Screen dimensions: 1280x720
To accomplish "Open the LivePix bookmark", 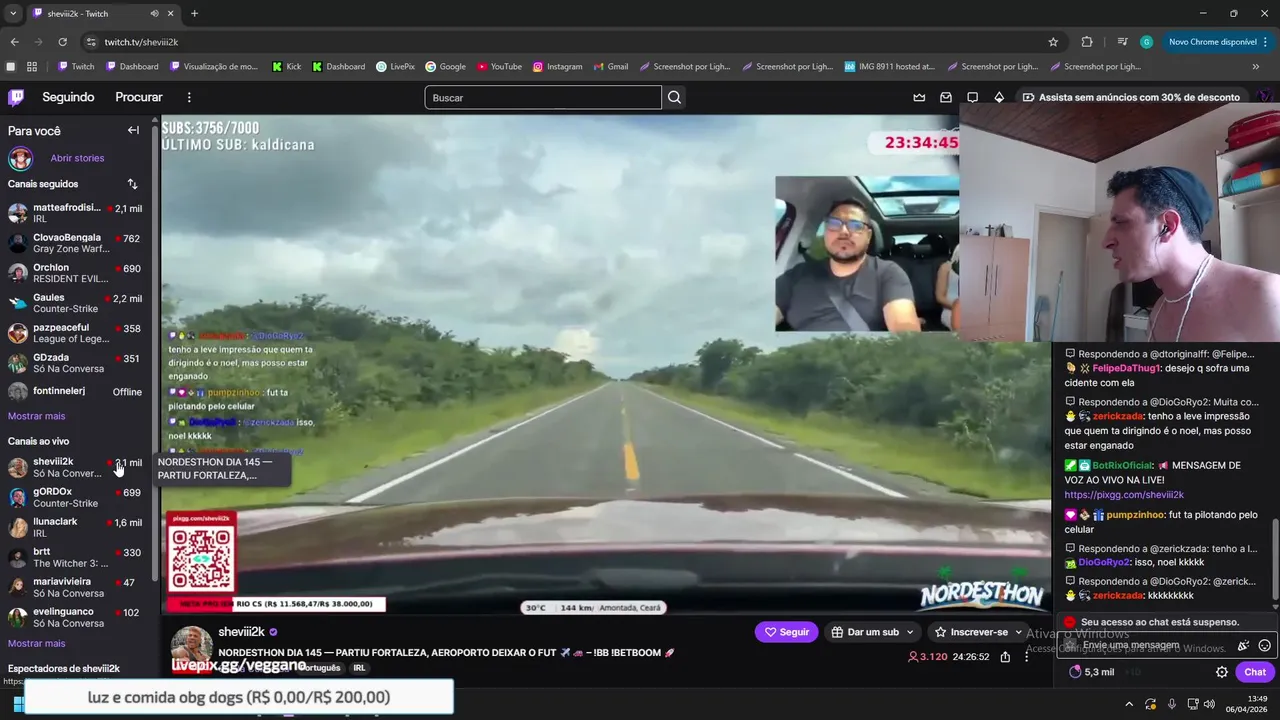I will tap(395, 66).
